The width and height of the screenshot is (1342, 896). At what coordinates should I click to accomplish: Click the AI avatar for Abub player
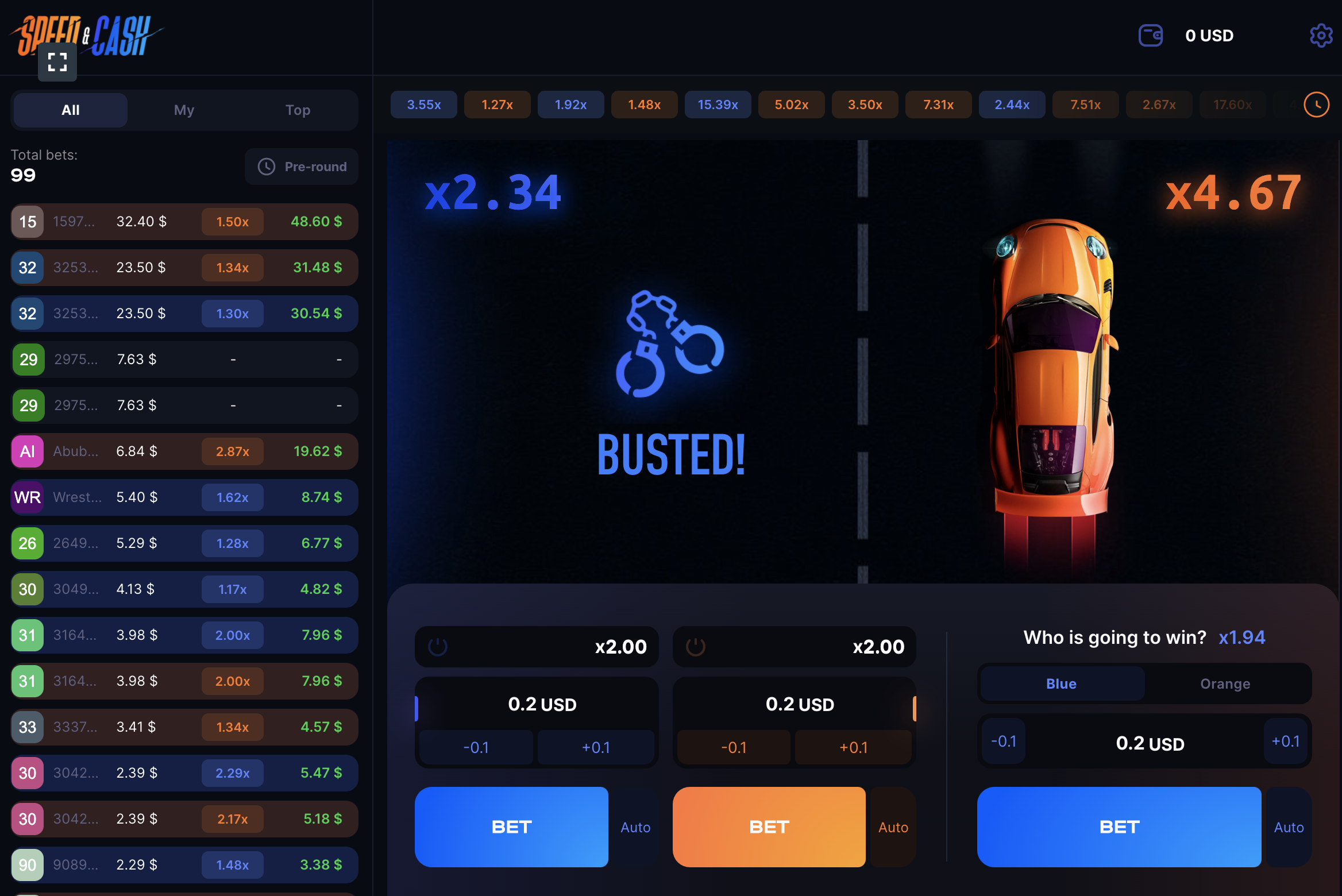(28, 451)
